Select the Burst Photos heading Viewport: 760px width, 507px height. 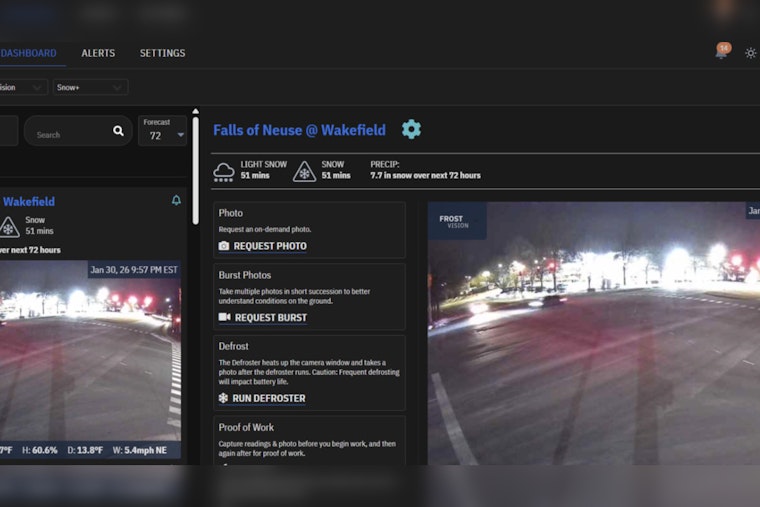point(245,275)
